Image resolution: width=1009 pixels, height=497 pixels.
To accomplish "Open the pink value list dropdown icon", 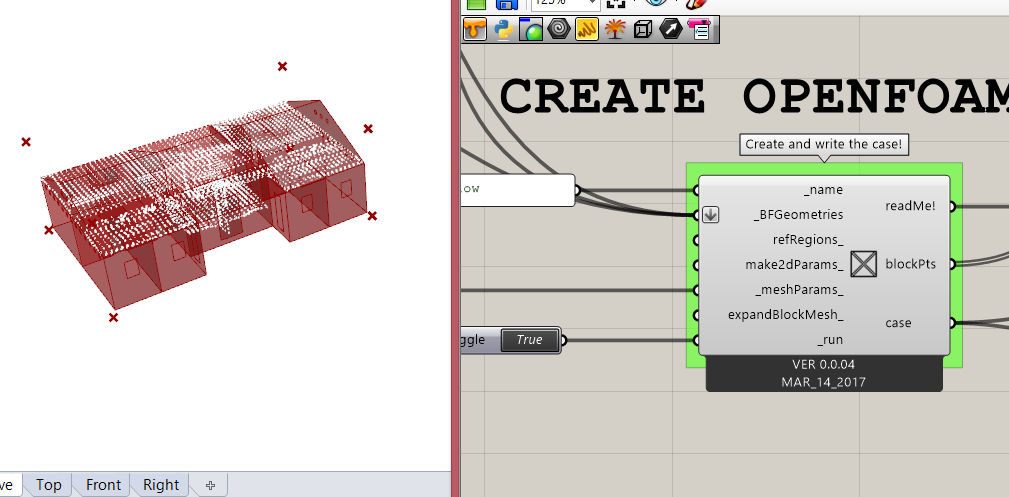I will [x=699, y=29].
